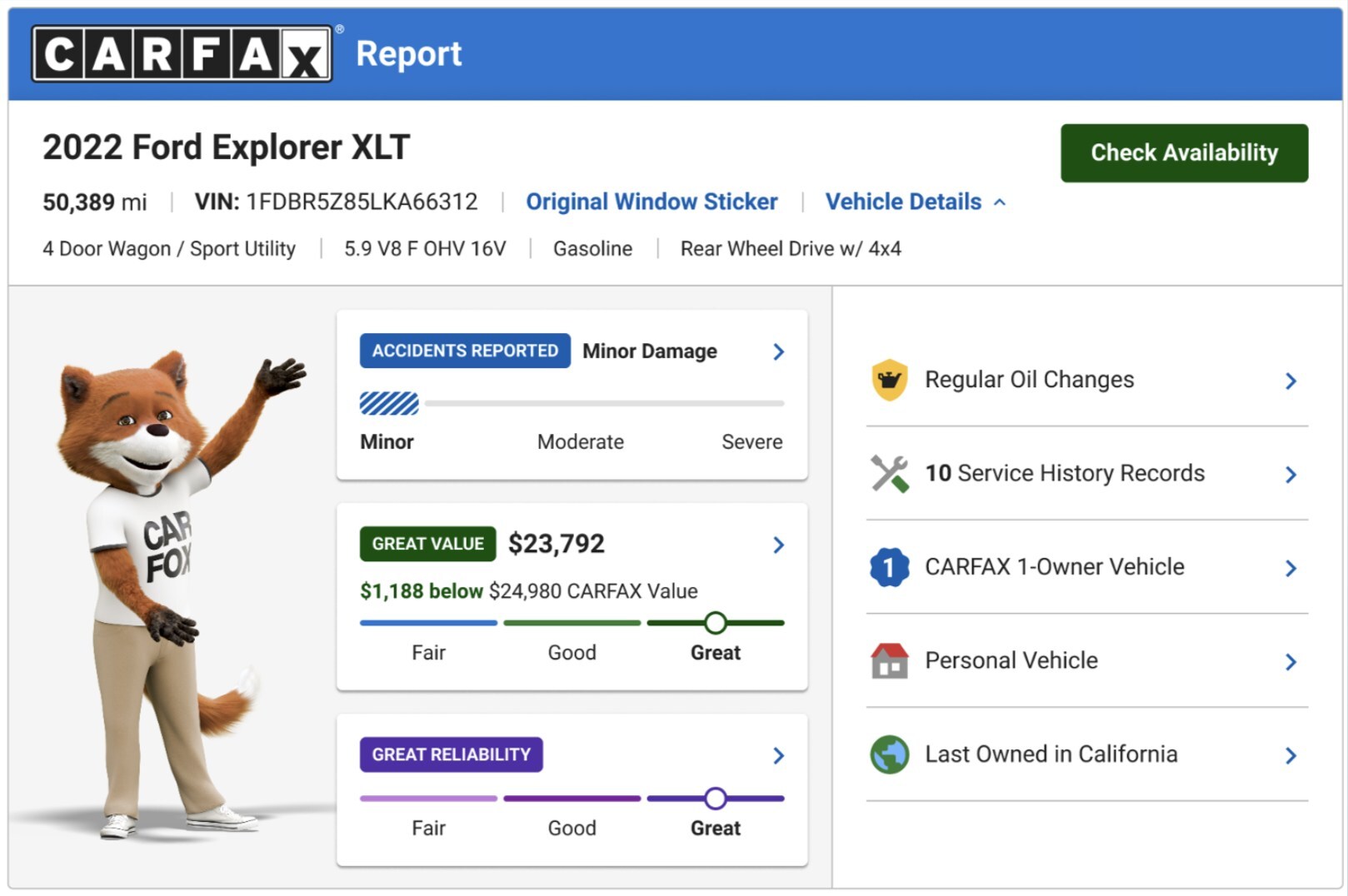Image resolution: width=1348 pixels, height=896 pixels.
Task: Click the value slider handle at Great
Action: tap(715, 623)
